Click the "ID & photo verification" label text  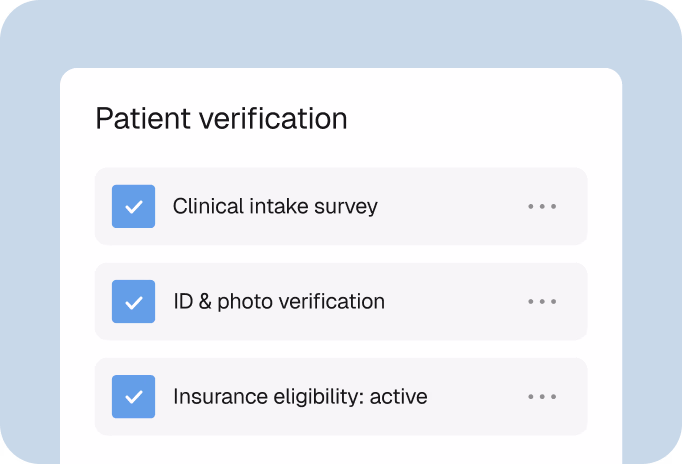tap(278, 301)
